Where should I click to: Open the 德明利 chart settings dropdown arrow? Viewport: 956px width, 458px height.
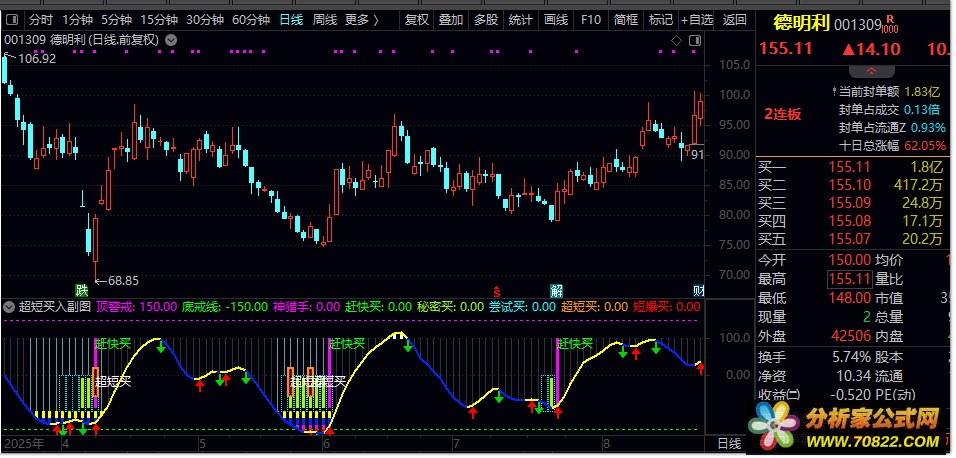[173, 40]
